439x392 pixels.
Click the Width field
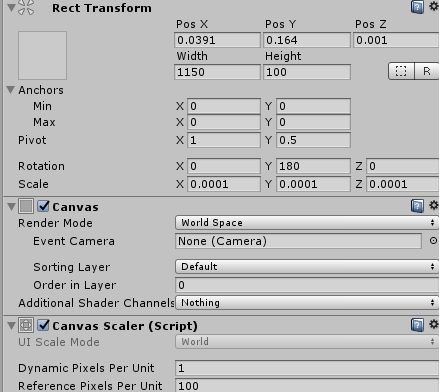click(x=217, y=72)
